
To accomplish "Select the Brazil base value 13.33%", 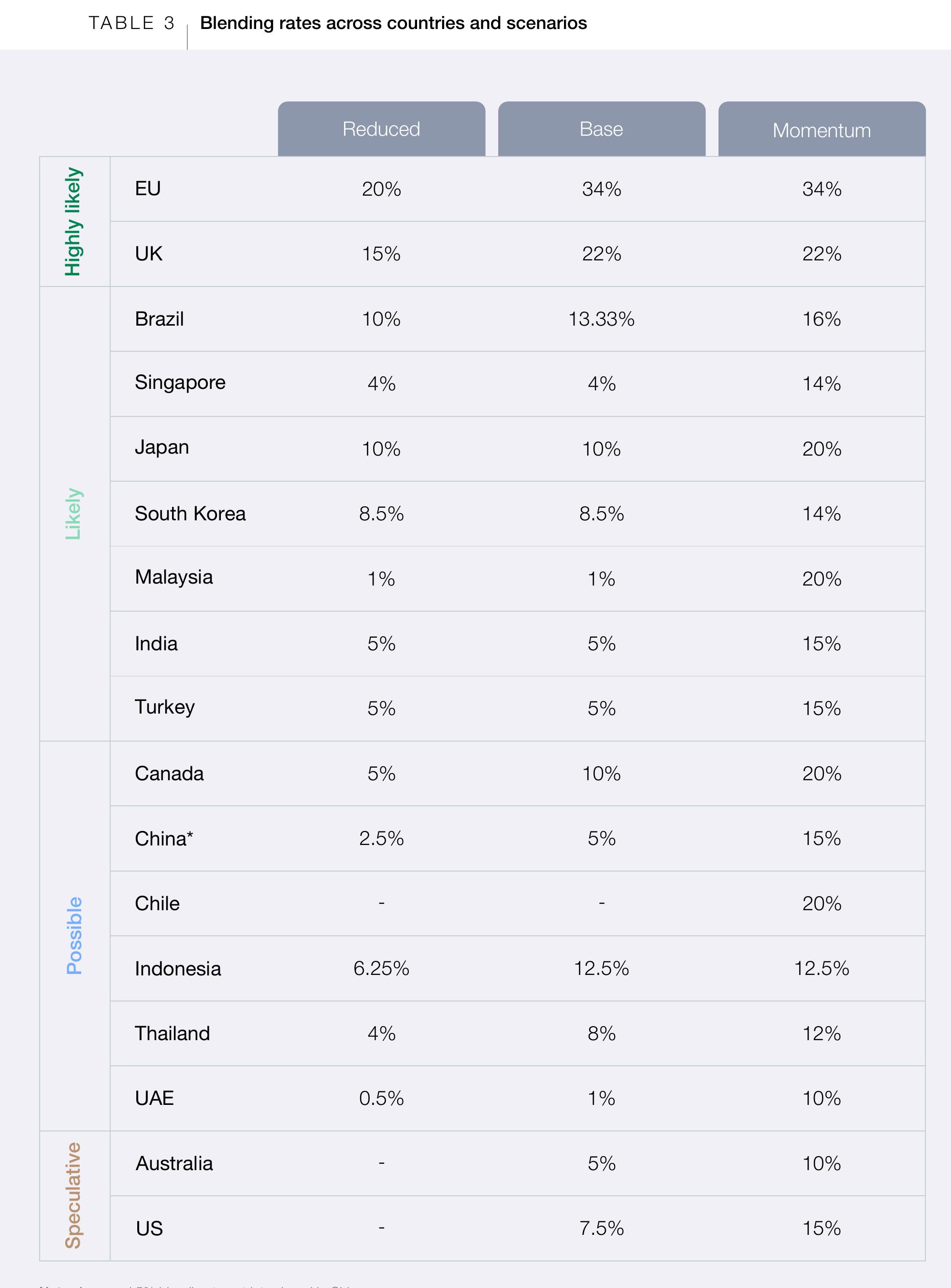I will (602, 319).
